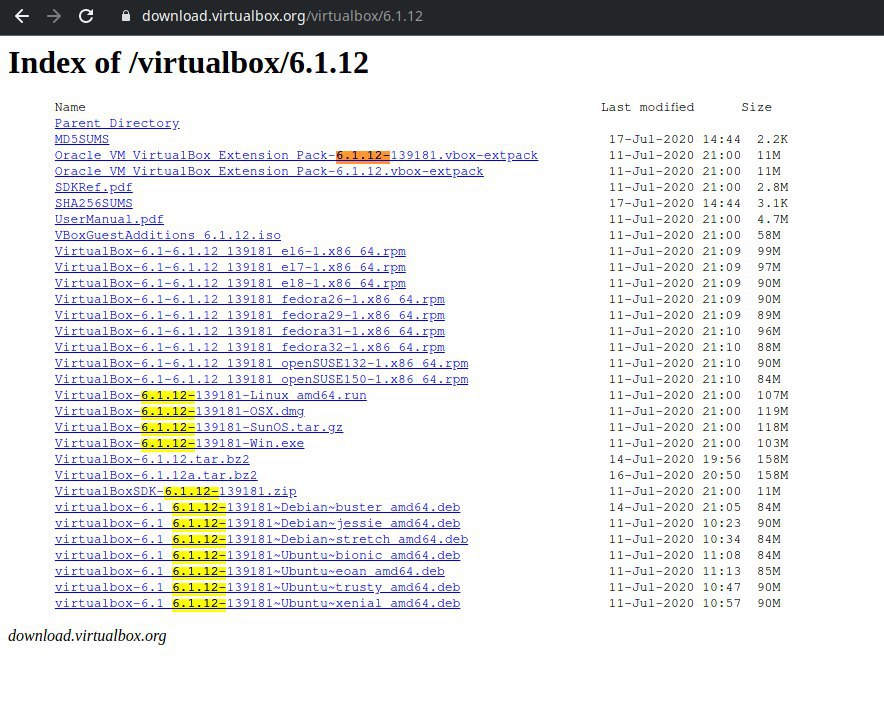The height and width of the screenshot is (714, 884).
Task: Reload the page with the refresh icon
Action: [86, 16]
